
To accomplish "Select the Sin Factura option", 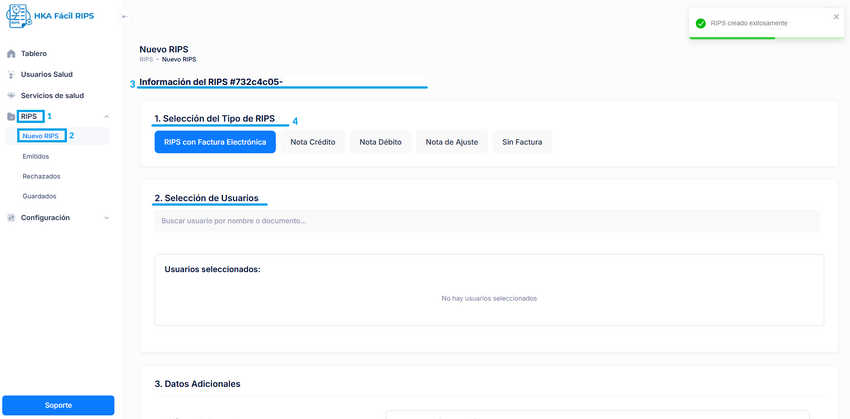I will pos(522,142).
